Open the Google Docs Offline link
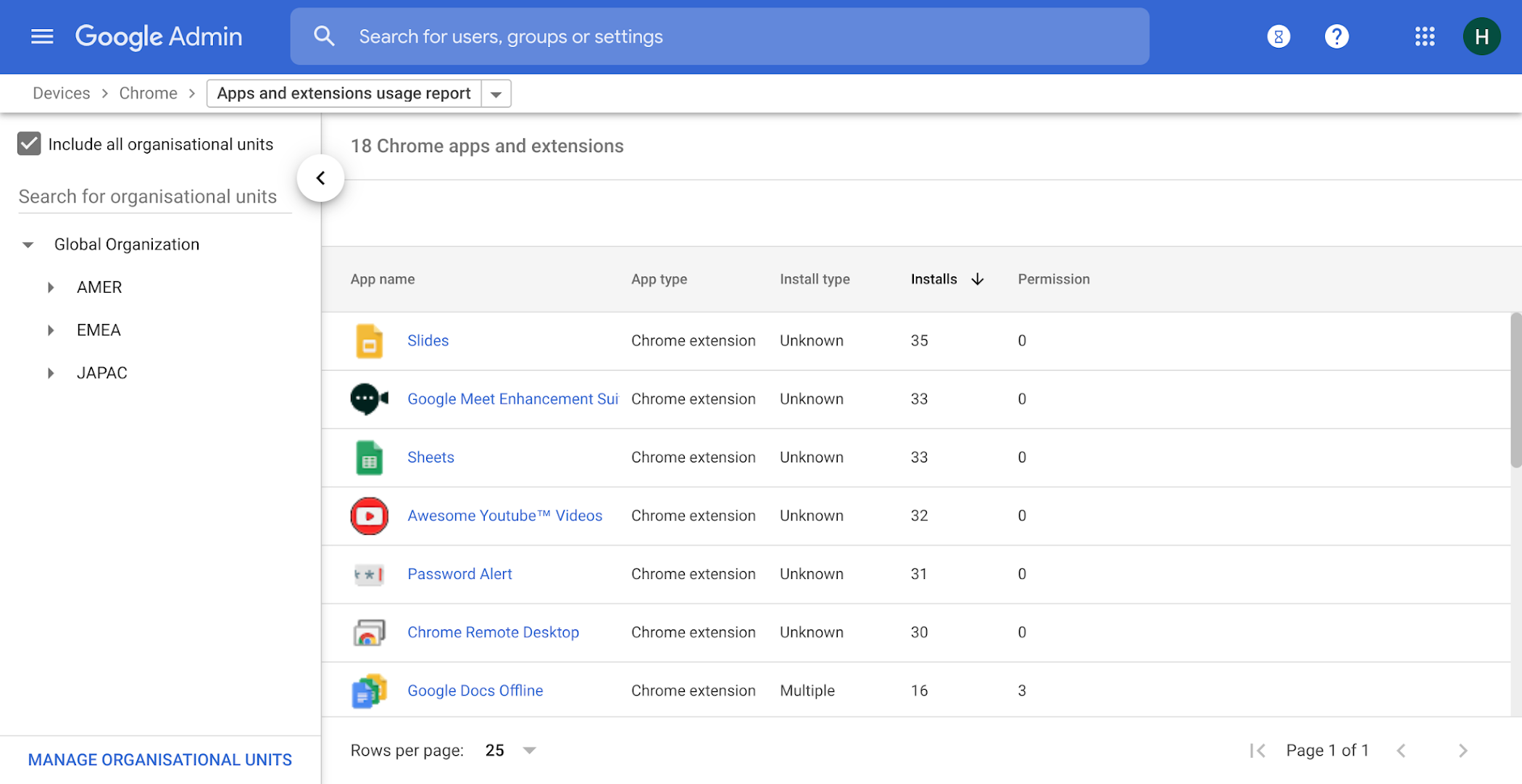The image size is (1522, 784). click(x=475, y=691)
